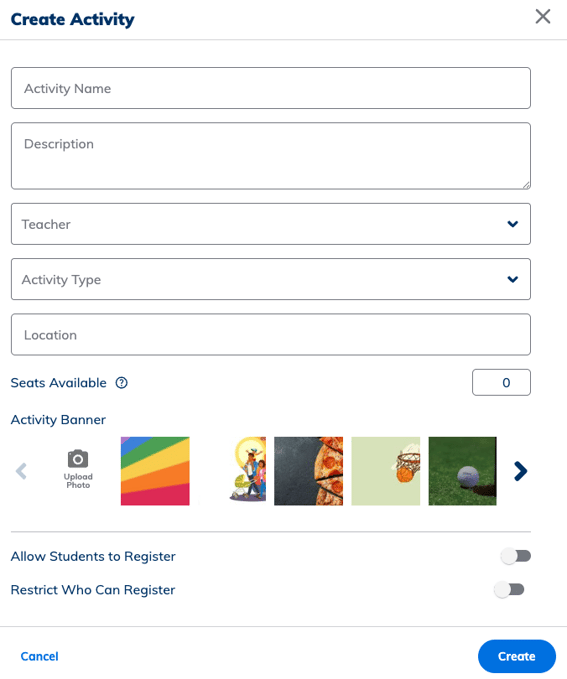Click into the Description text area

click(x=271, y=156)
